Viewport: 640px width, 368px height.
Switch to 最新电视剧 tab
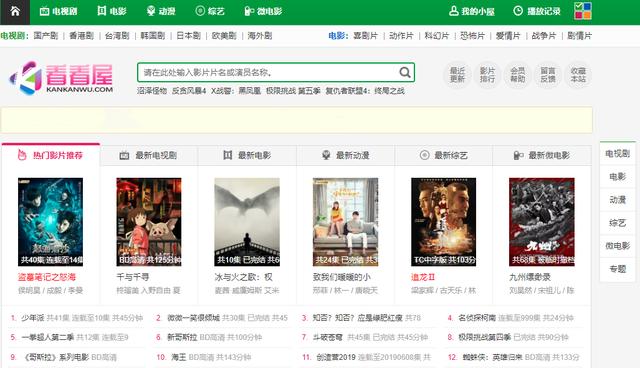[x=149, y=155]
